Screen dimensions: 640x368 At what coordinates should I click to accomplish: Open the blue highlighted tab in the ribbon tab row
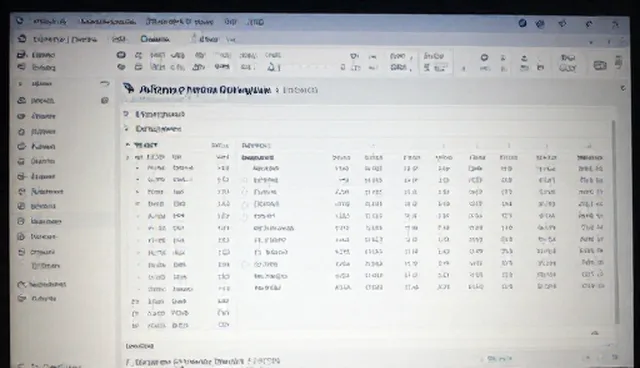[x=155, y=39]
